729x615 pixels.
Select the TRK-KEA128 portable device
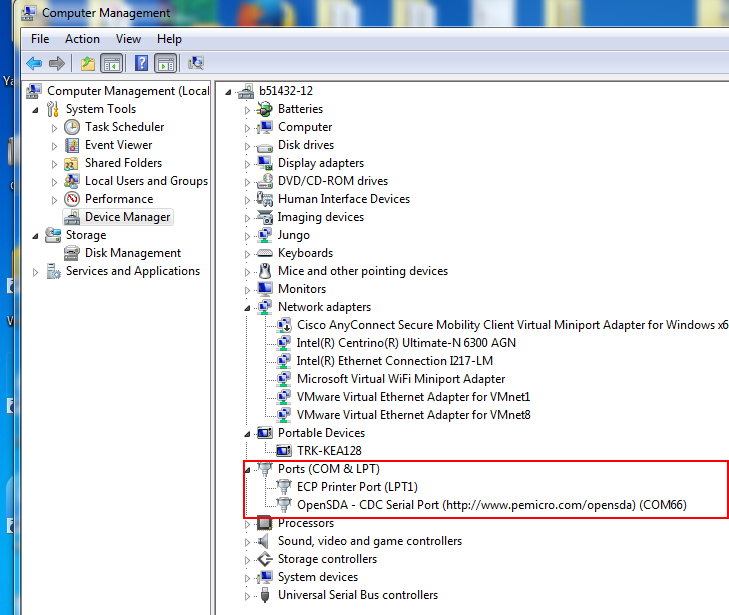pyautogui.click(x=329, y=451)
